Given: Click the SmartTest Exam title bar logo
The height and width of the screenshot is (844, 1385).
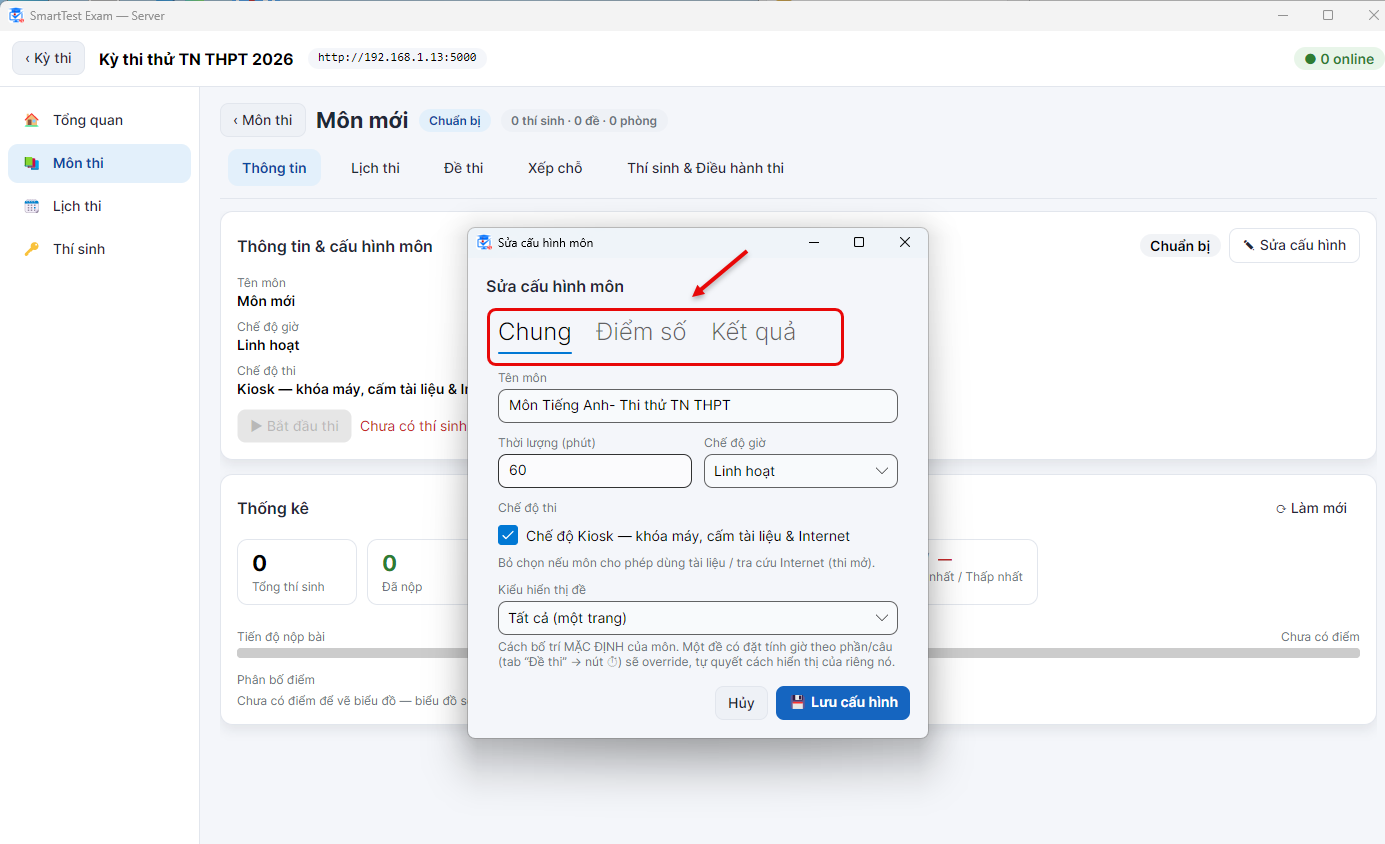Looking at the screenshot, I should coord(16,15).
